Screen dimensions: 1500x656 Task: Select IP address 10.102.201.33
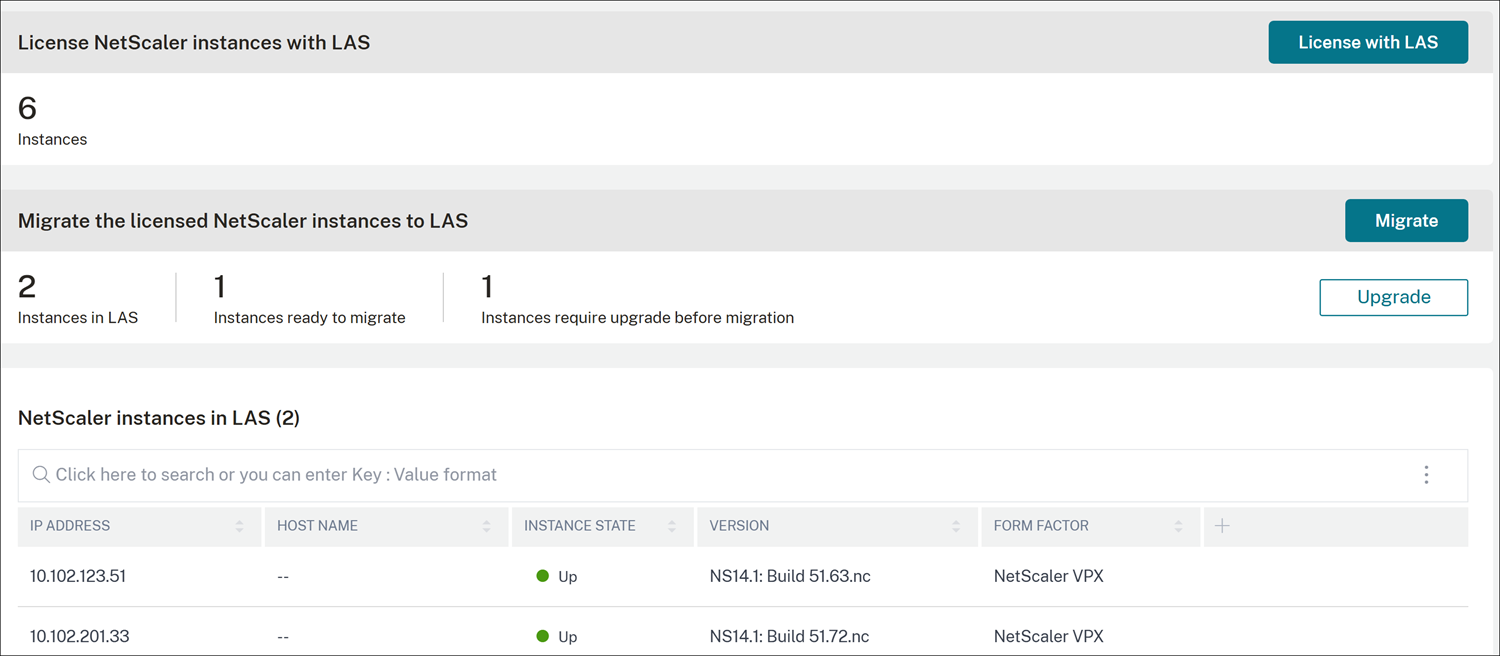click(80, 636)
